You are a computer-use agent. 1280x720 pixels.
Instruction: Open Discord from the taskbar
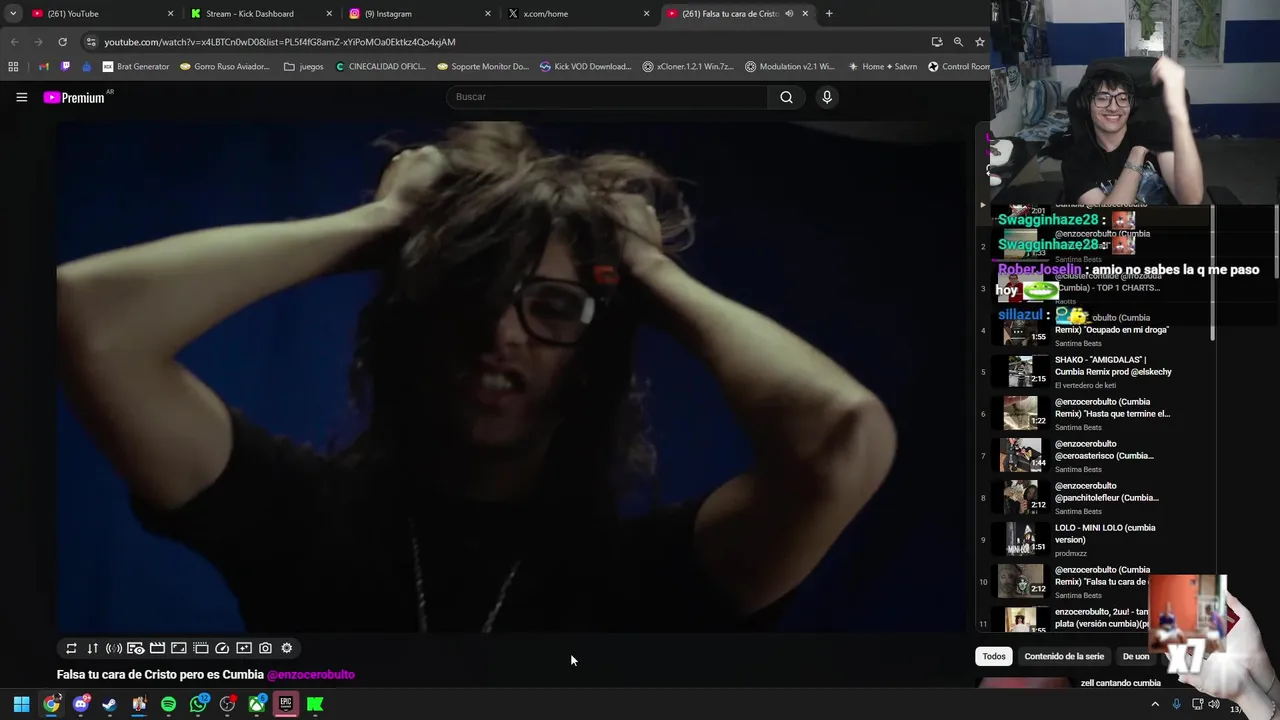coord(81,704)
